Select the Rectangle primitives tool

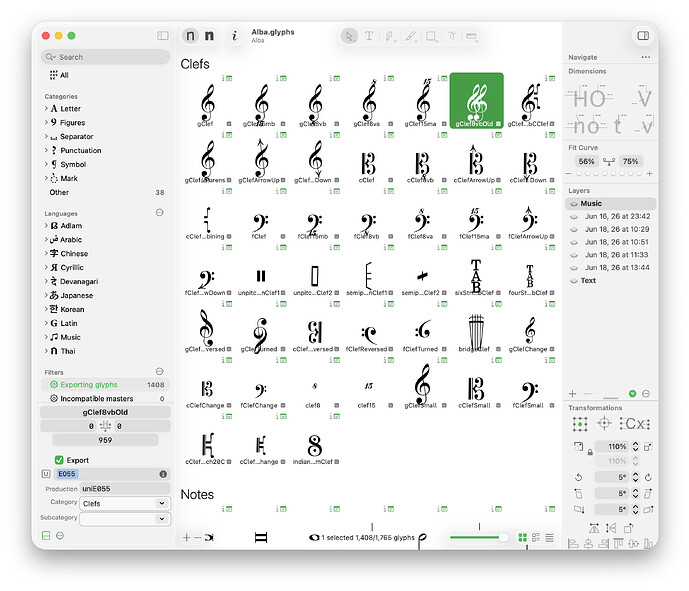pos(431,36)
